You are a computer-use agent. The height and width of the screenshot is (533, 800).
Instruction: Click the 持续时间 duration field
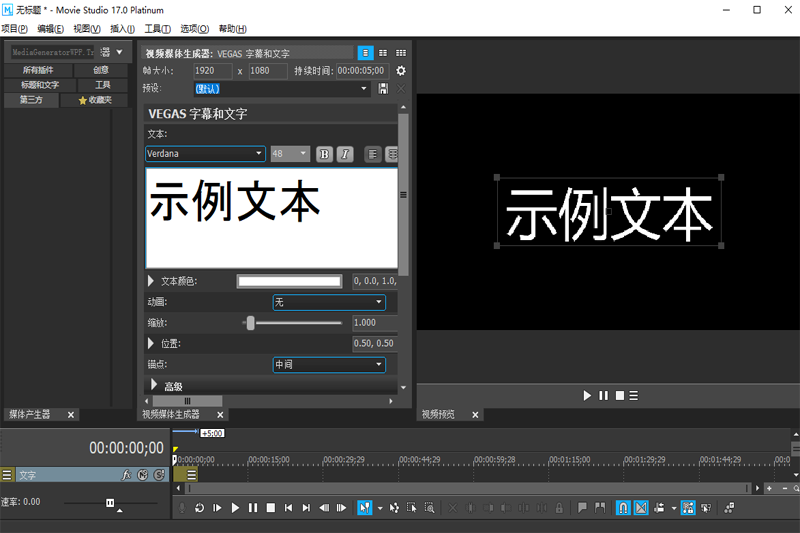click(363, 71)
